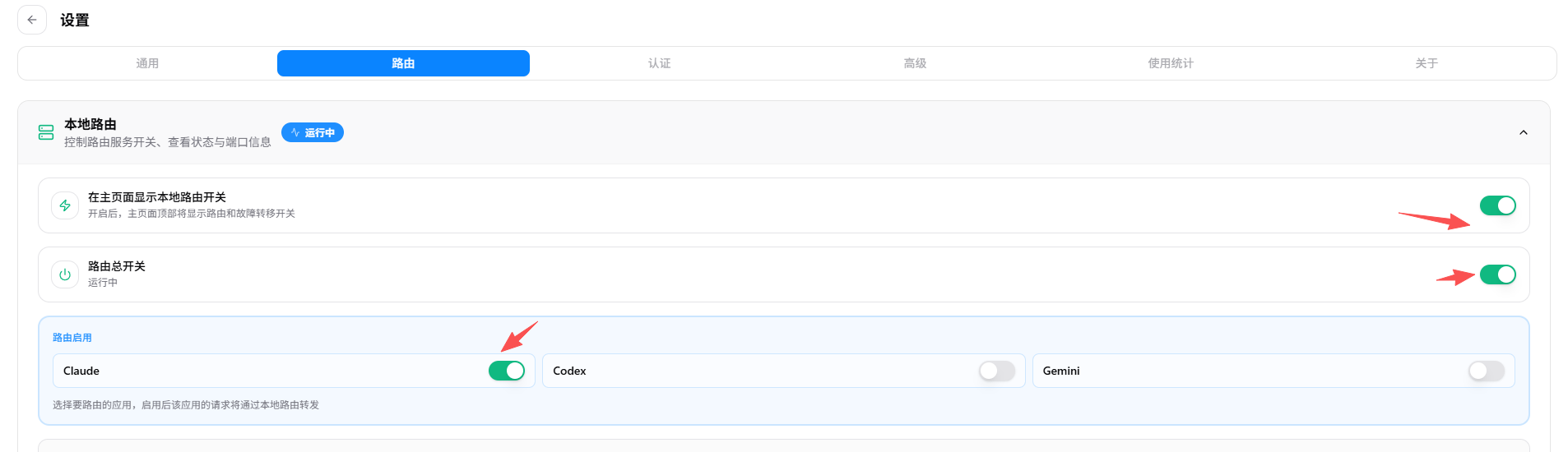Image resolution: width=1568 pixels, height=452 pixels.
Task: Switch to the 通用 tab
Action: (147, 63)
